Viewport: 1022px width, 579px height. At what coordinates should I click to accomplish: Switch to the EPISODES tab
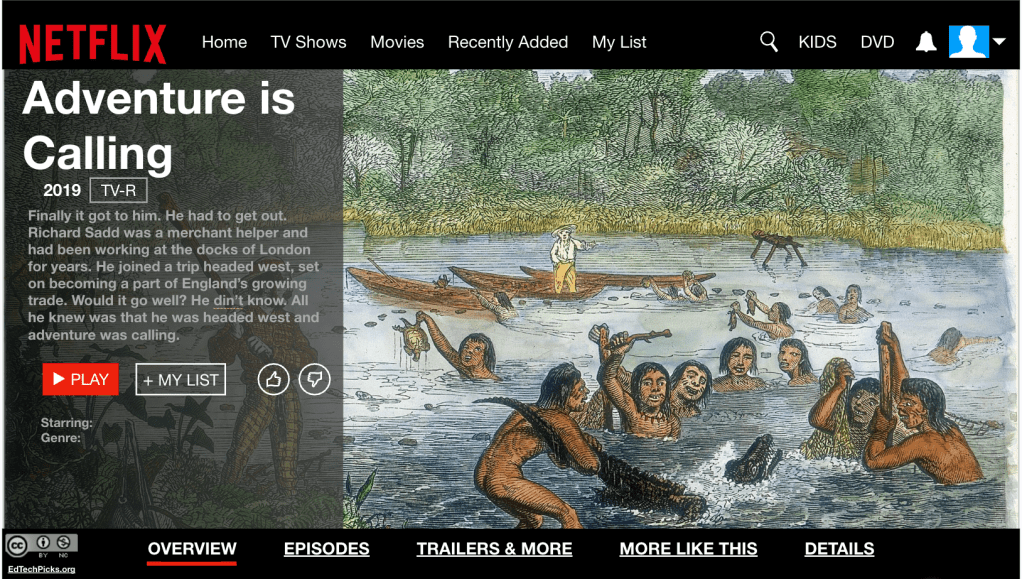(x=327, y=549)
